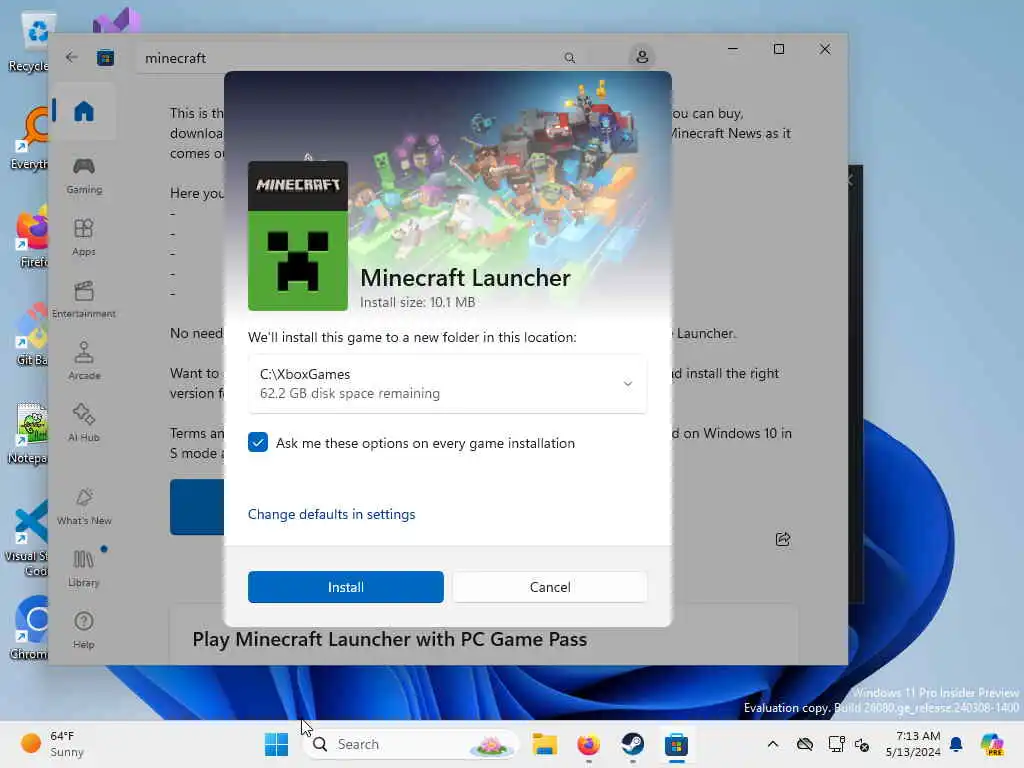Go to Microsoft Store Home in sidebar
This screenshot has height=768, width=1024.
pyautogui.click(x=84, y=112)
